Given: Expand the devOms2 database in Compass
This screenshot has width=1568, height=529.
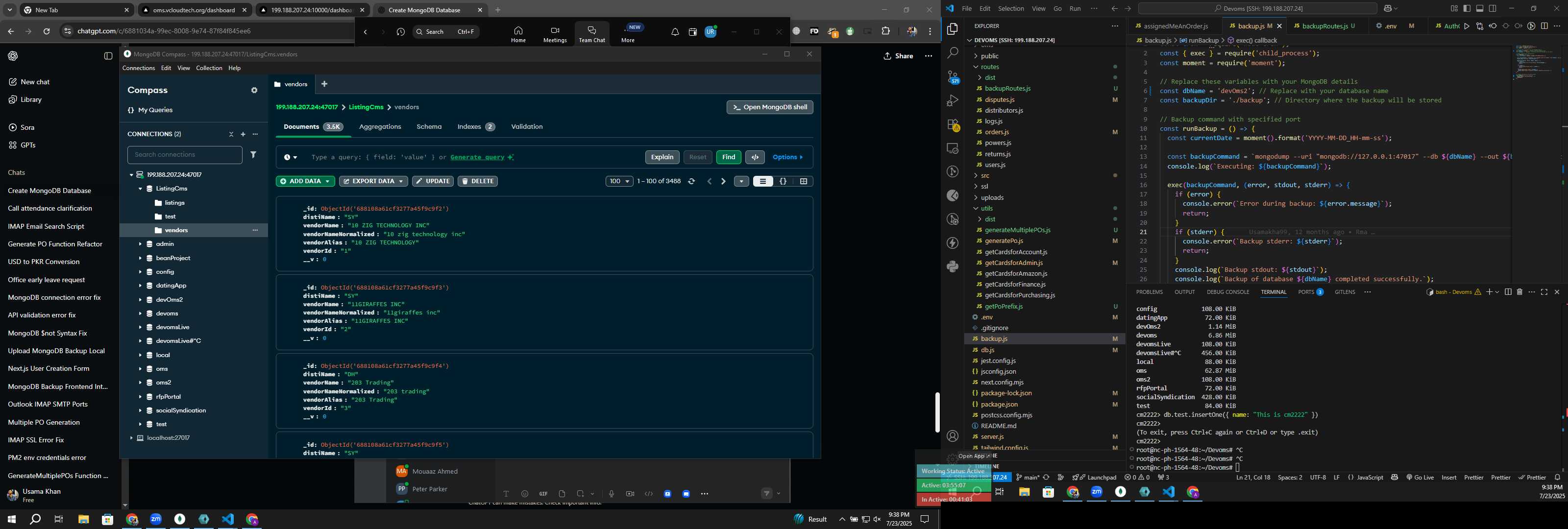Looking at the screenshot, I should (x=140, y=299).
